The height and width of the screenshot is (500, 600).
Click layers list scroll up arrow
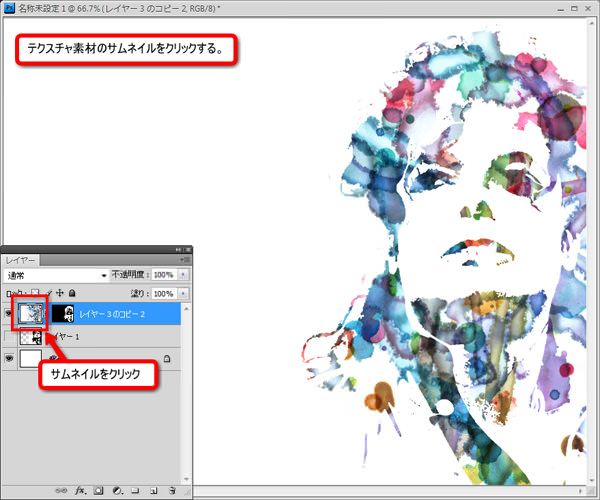(x=186, y=308)
